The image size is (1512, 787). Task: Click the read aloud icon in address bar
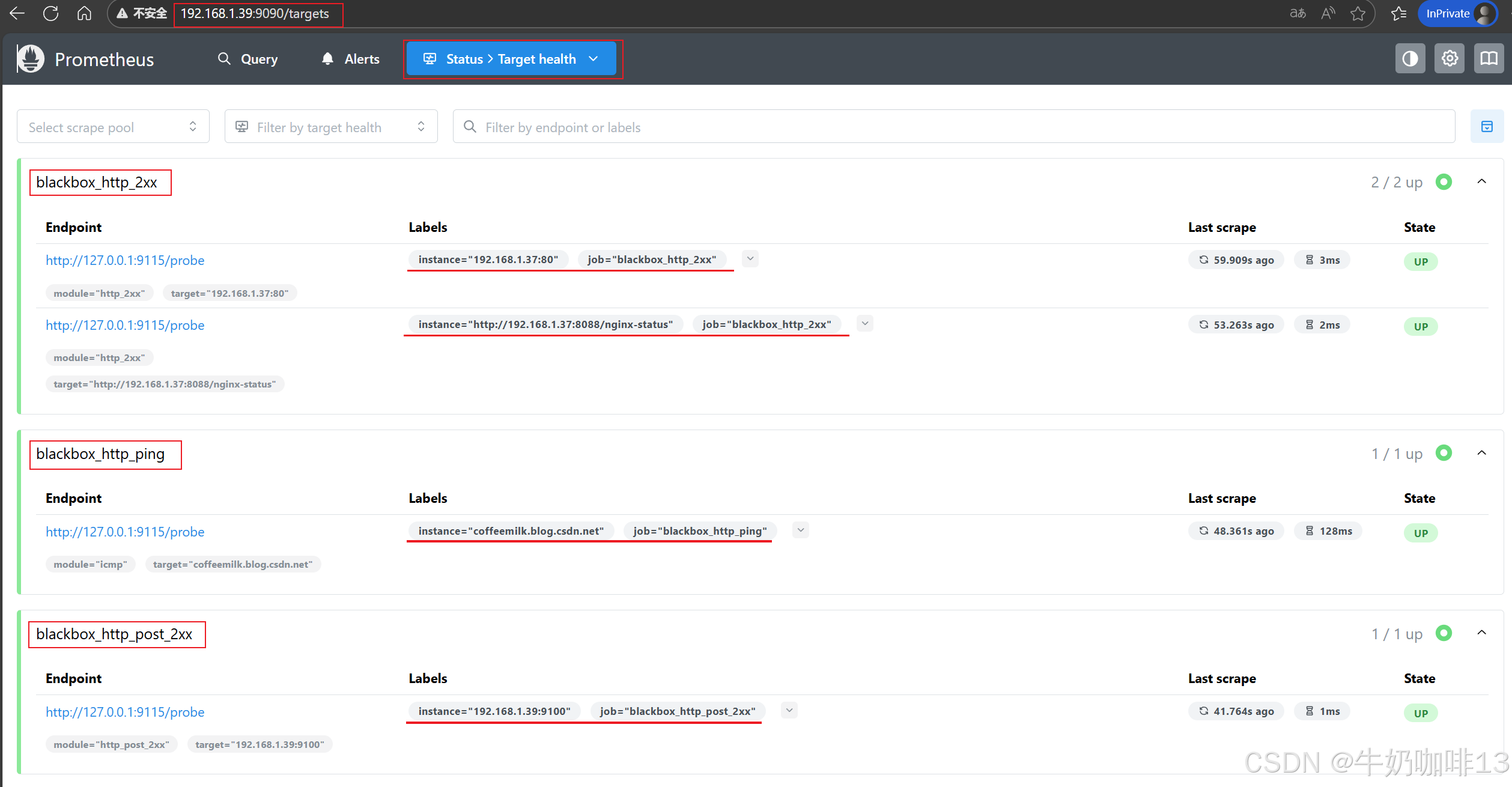coord(1328,13)
